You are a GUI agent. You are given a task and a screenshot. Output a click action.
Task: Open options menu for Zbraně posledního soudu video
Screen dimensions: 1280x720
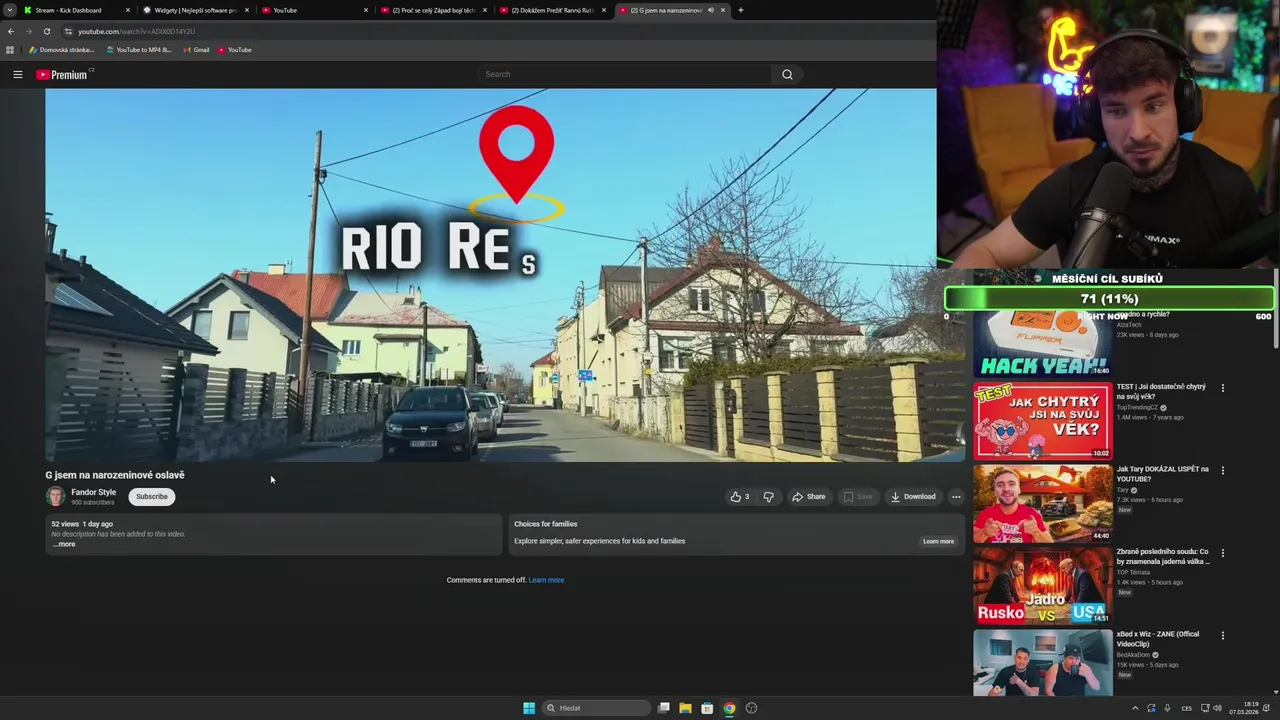(x=1222, y=552)
